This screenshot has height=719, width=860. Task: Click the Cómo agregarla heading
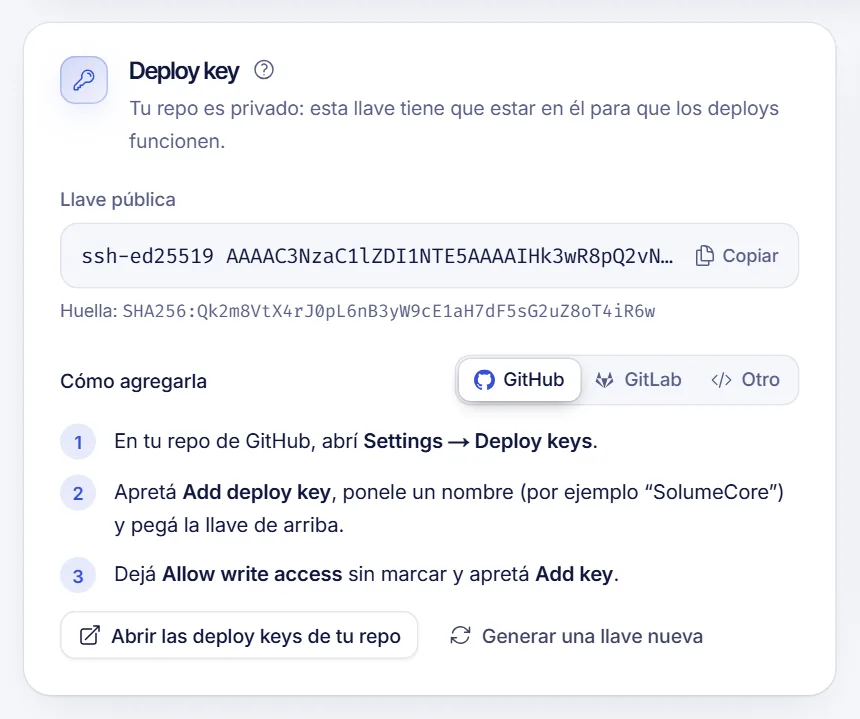[x=133, y=381]
